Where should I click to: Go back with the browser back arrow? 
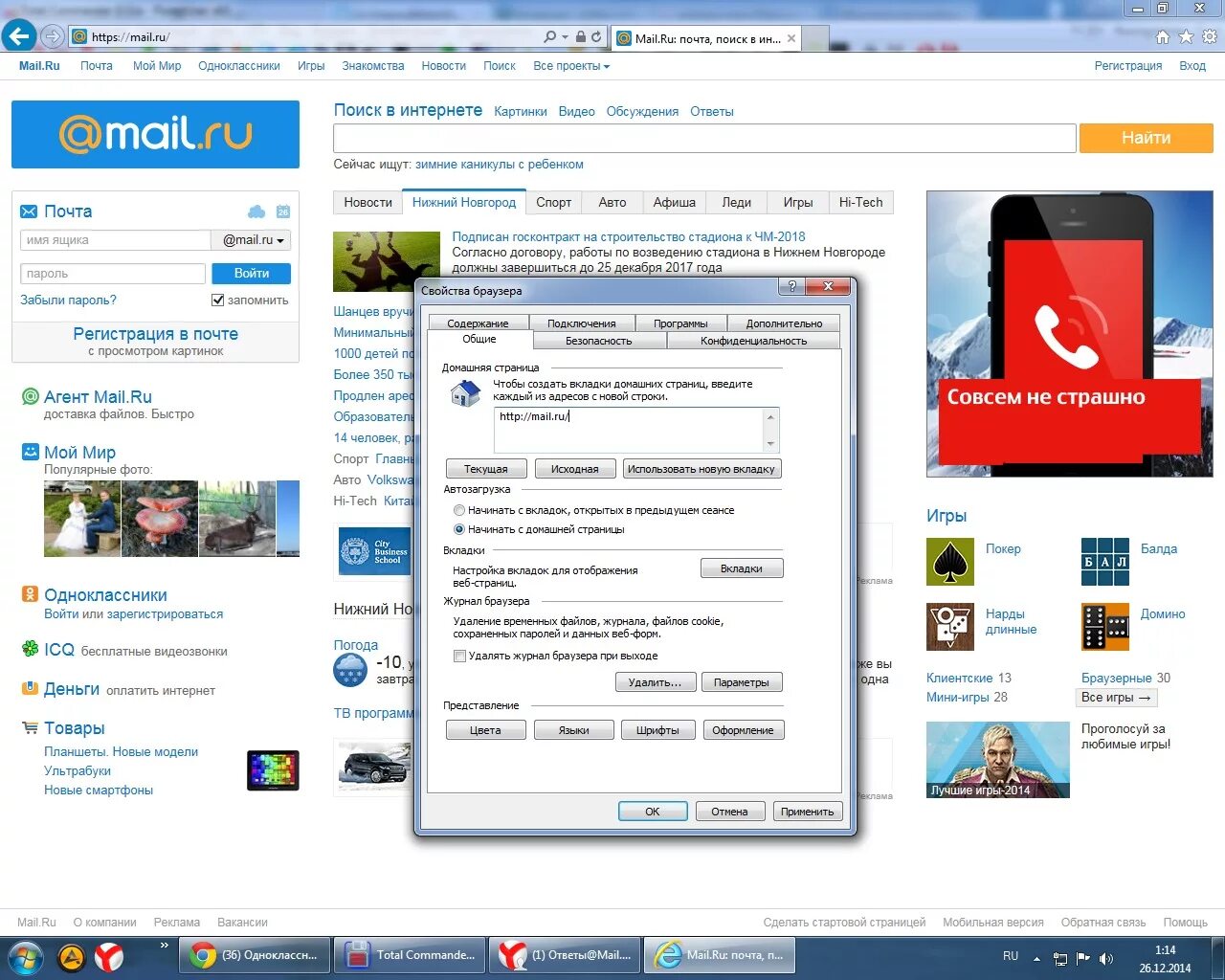coord(19,36)
